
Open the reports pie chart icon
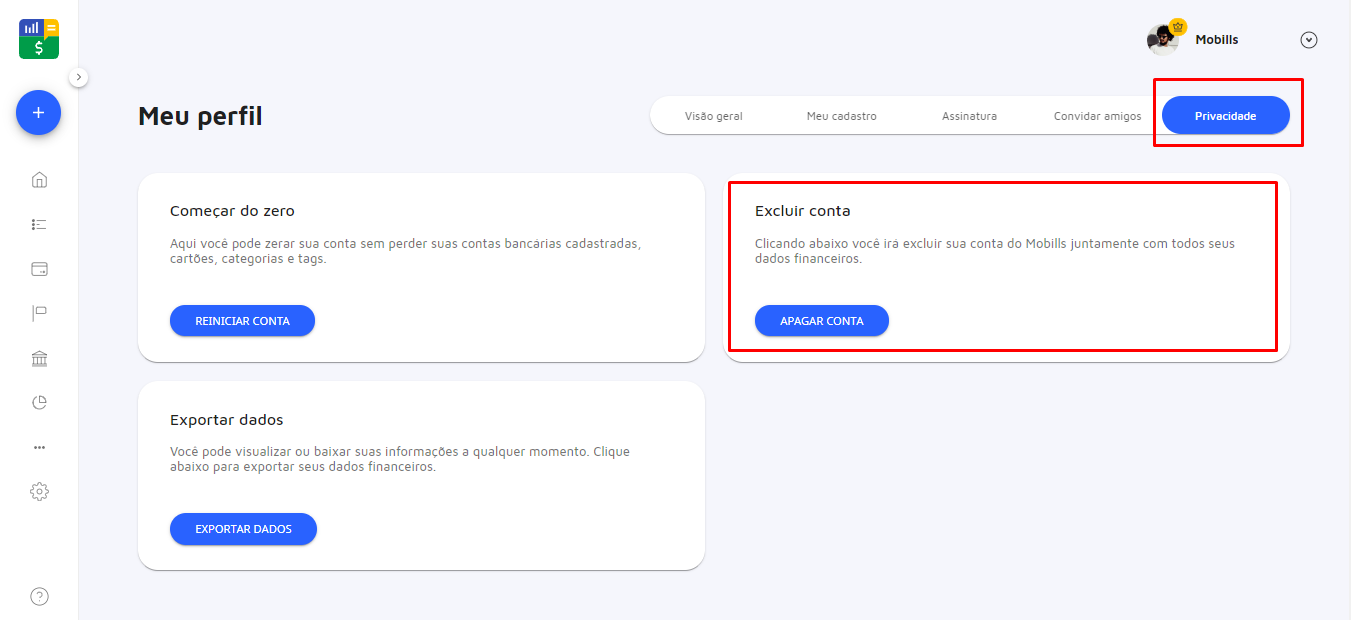pyautogui.click(x=39, y=403)
